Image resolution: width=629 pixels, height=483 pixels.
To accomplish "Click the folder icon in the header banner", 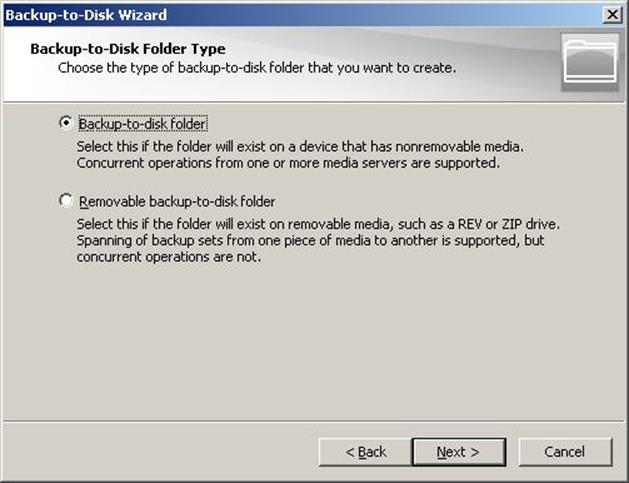I will click(x=590, y=62).
